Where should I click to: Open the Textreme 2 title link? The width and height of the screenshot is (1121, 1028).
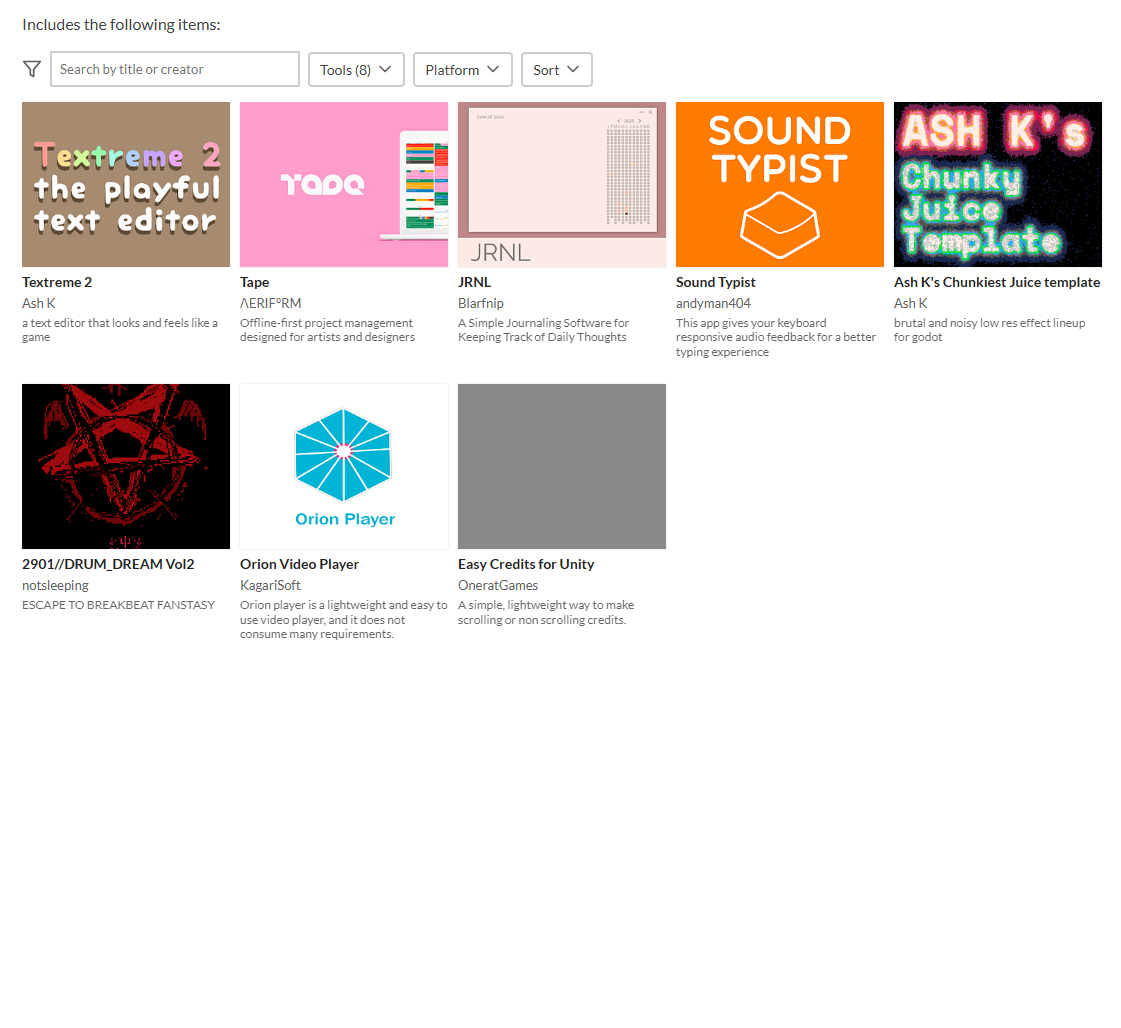coord(57,282)
